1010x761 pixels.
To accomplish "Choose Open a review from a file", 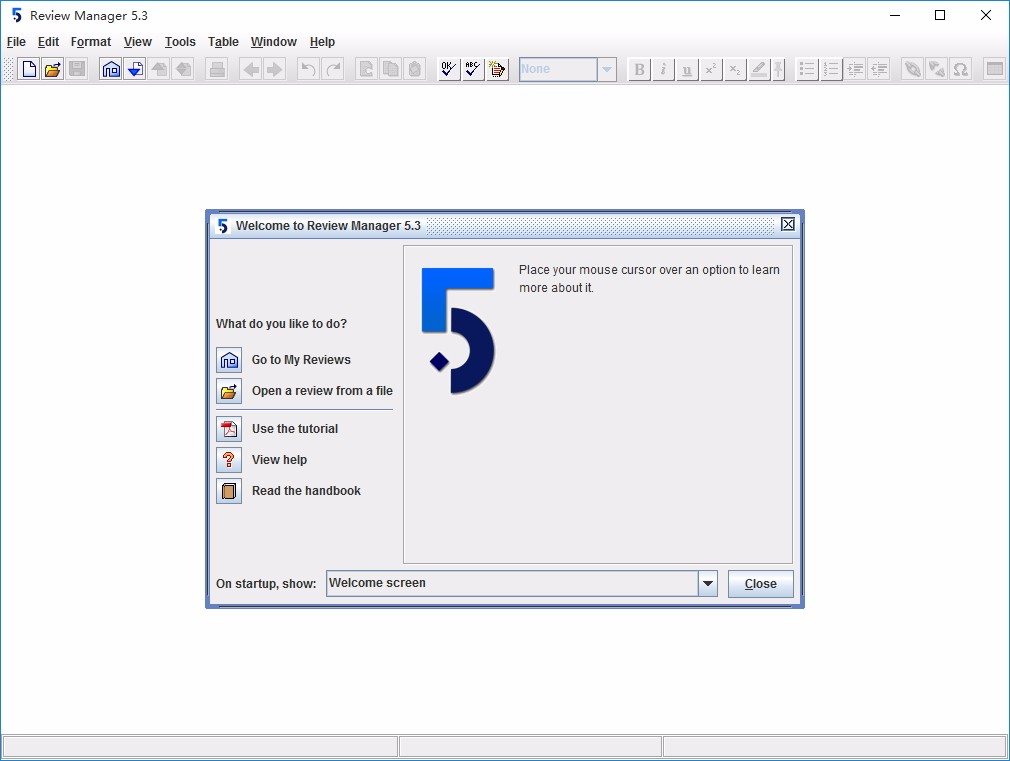I will (x=322, y=391).
